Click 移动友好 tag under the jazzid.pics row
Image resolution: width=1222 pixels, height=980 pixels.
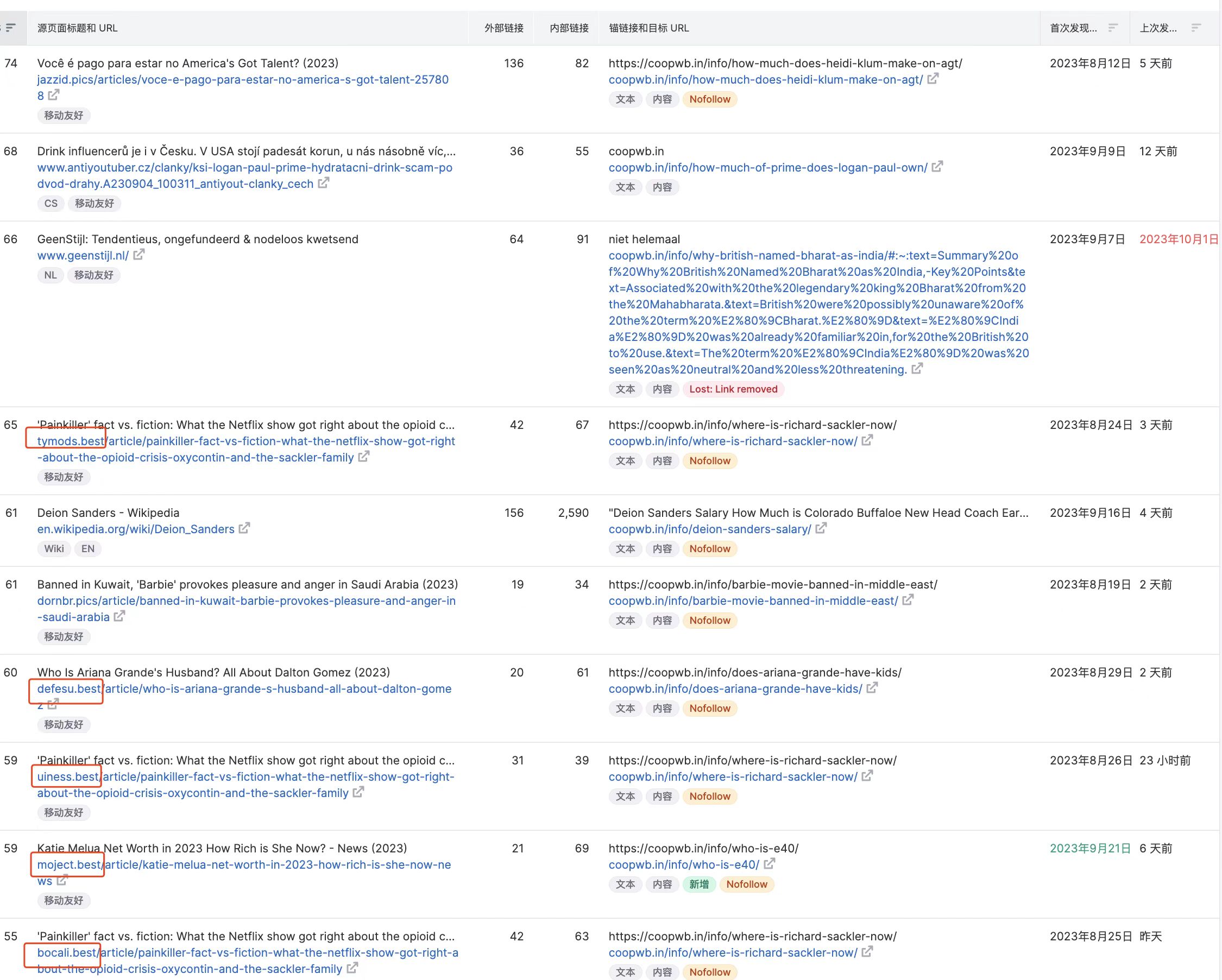click(x=64, y=116)
